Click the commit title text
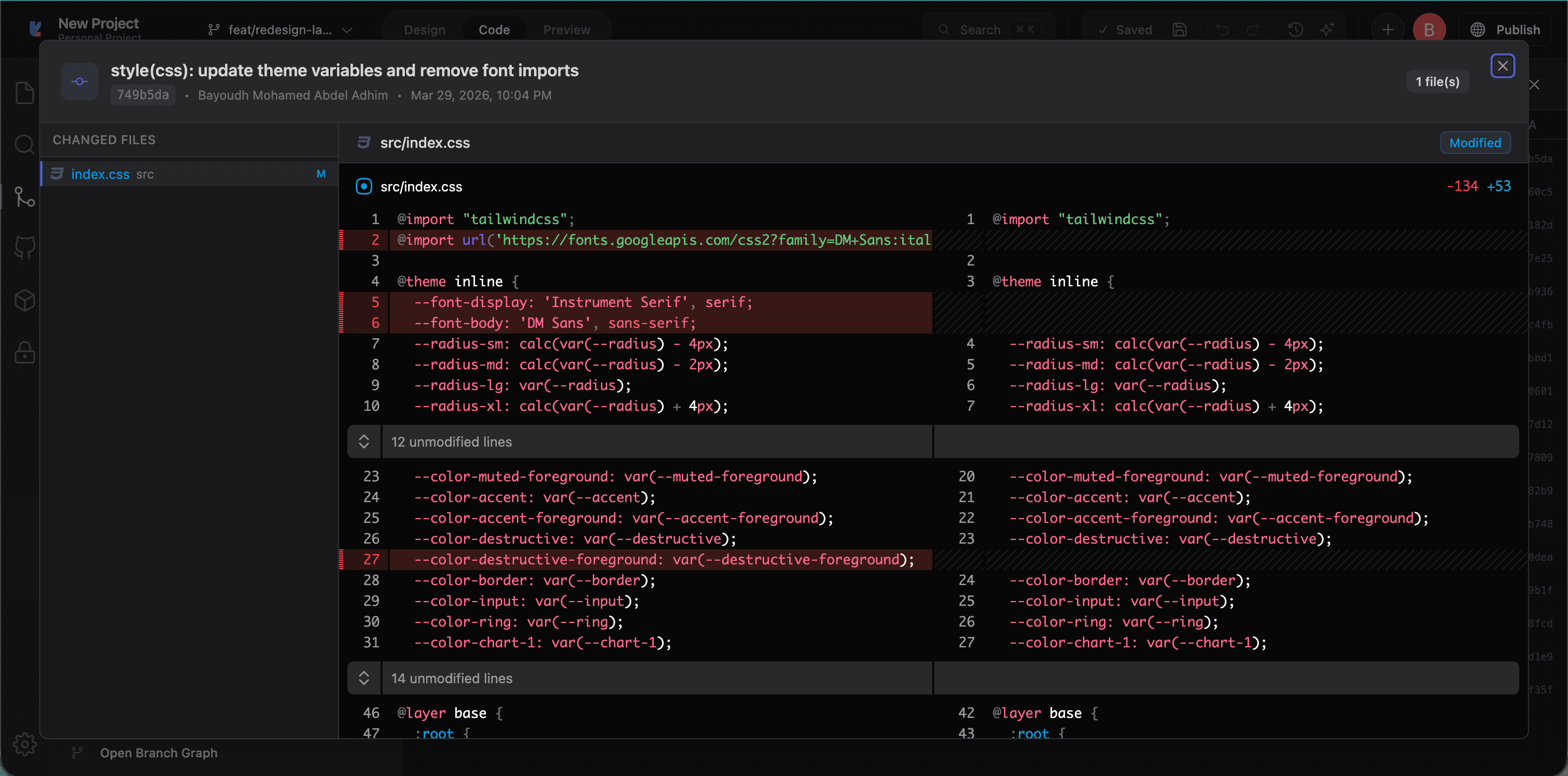 344,70
